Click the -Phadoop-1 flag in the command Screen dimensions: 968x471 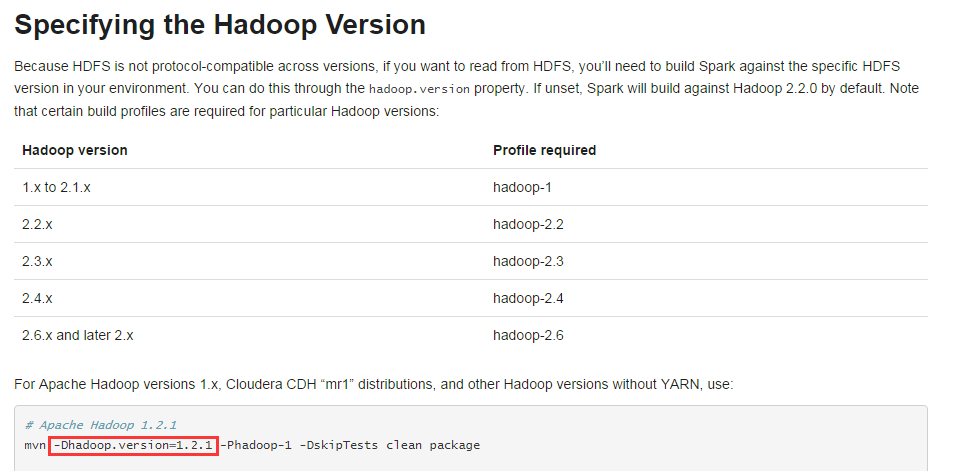(256, 445)
